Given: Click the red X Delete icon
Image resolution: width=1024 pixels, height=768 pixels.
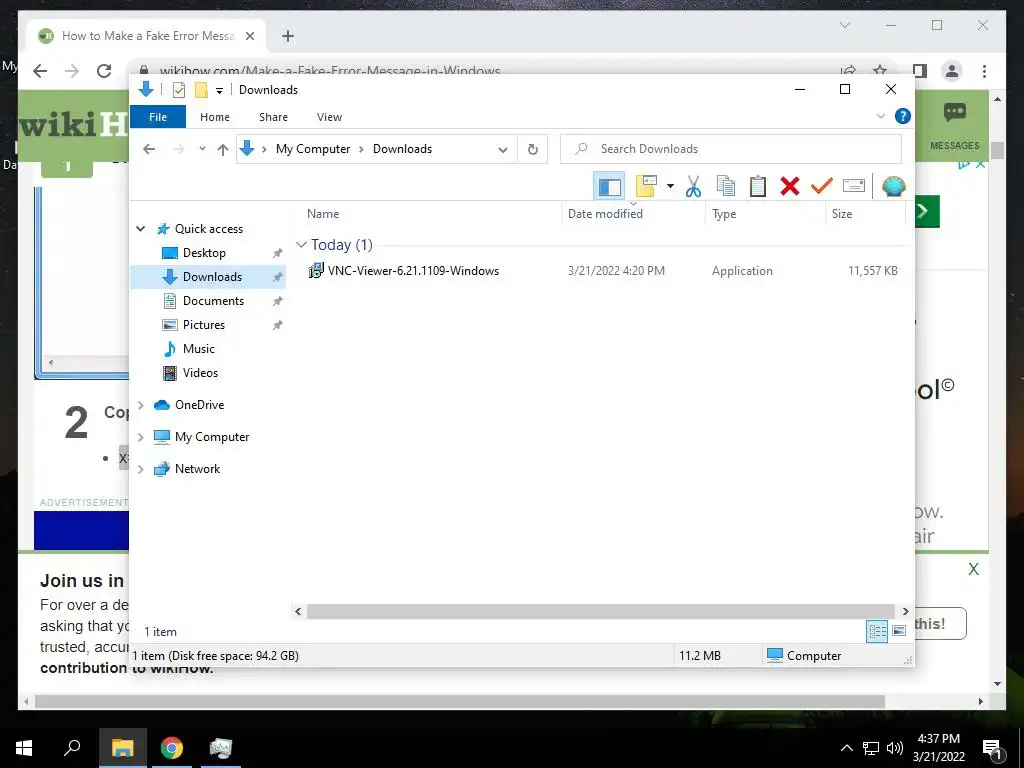Looking at the screenshot, I should pos(790,186).
